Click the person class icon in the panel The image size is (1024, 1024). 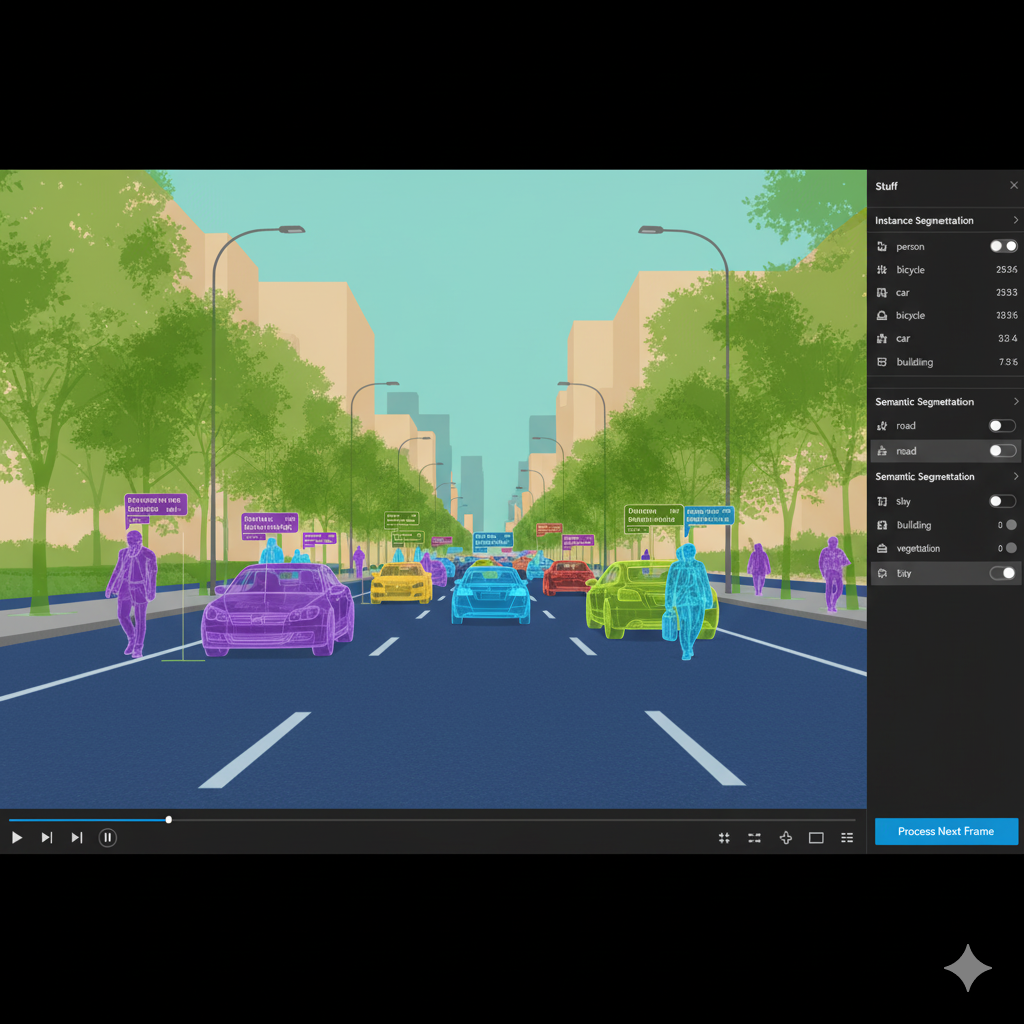(882, 246)
